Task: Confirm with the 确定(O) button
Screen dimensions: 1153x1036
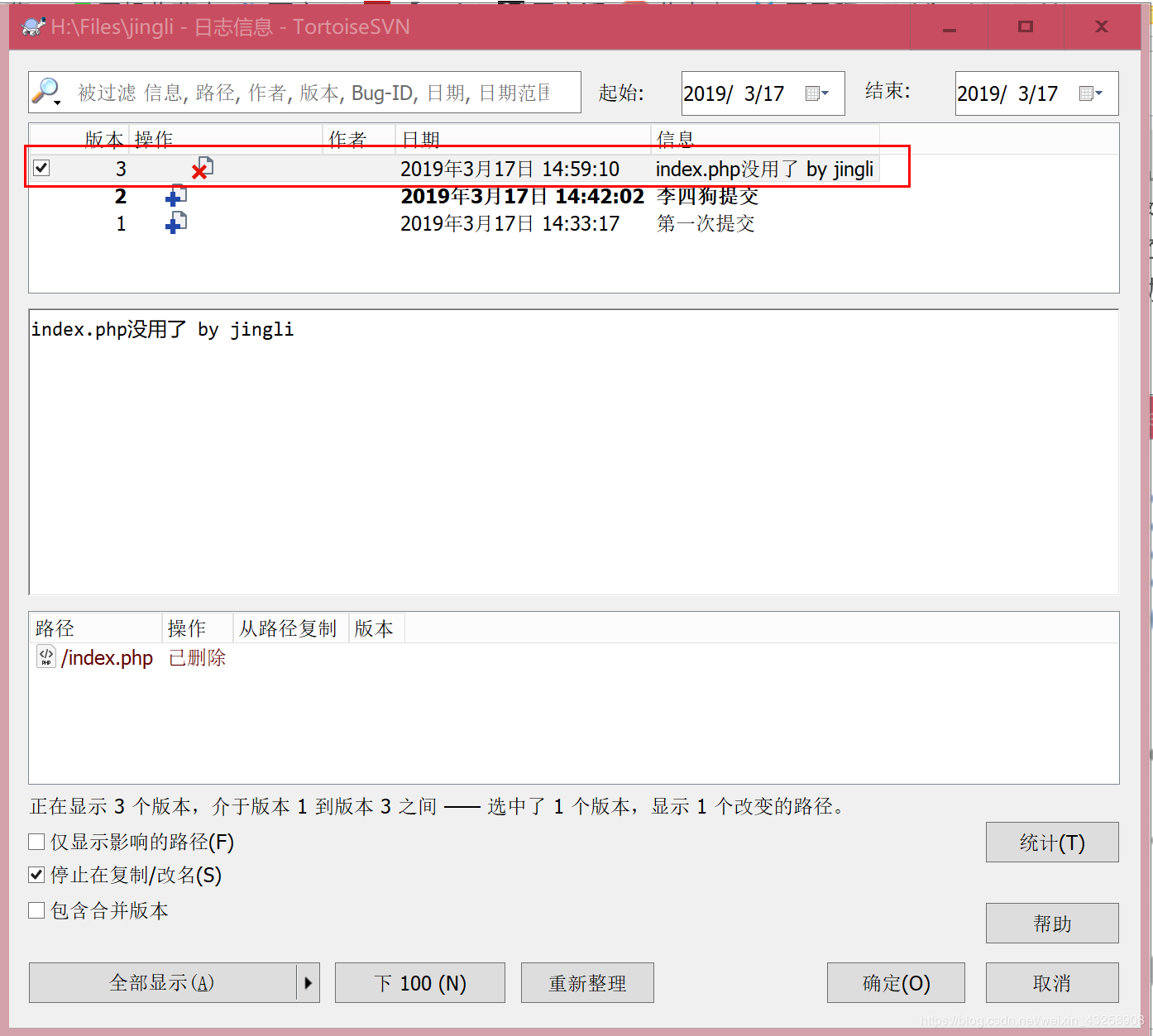Action: [896, 983]
